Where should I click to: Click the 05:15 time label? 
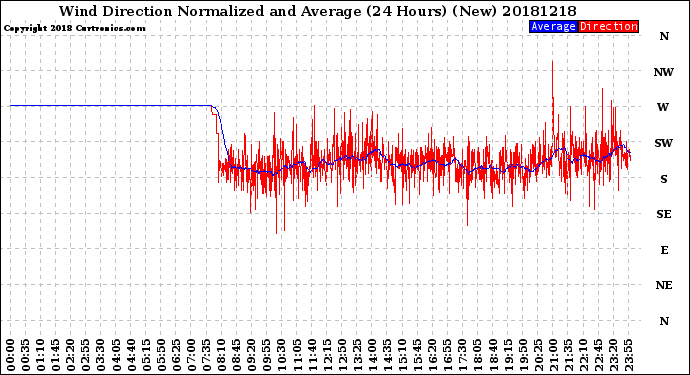pyautogui.click(x=147, y=355)
